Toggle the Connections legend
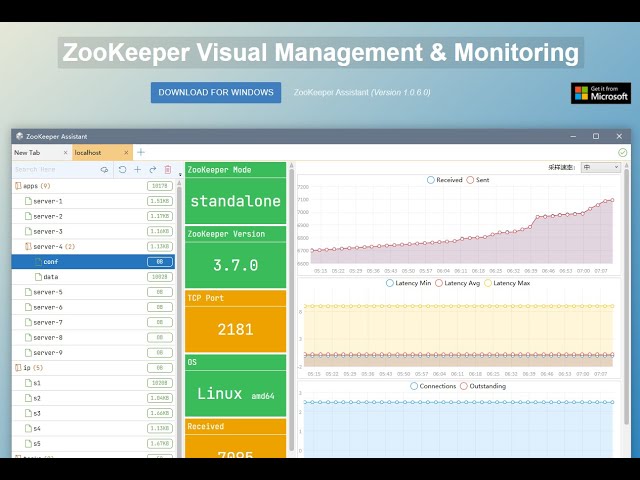640x480 pixels. tap(433, 386)
